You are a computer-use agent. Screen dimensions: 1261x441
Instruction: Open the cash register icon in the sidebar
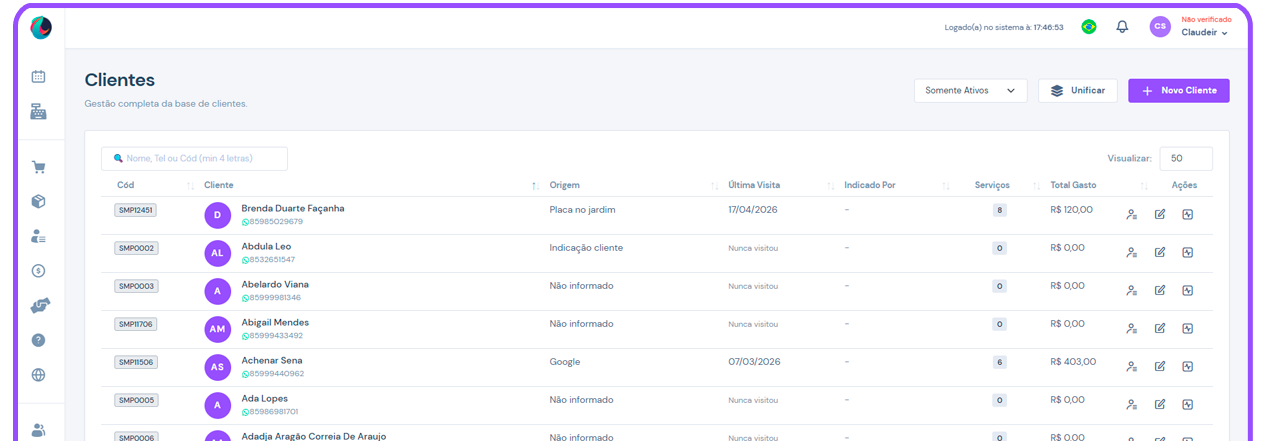click(x=39, y=111)
